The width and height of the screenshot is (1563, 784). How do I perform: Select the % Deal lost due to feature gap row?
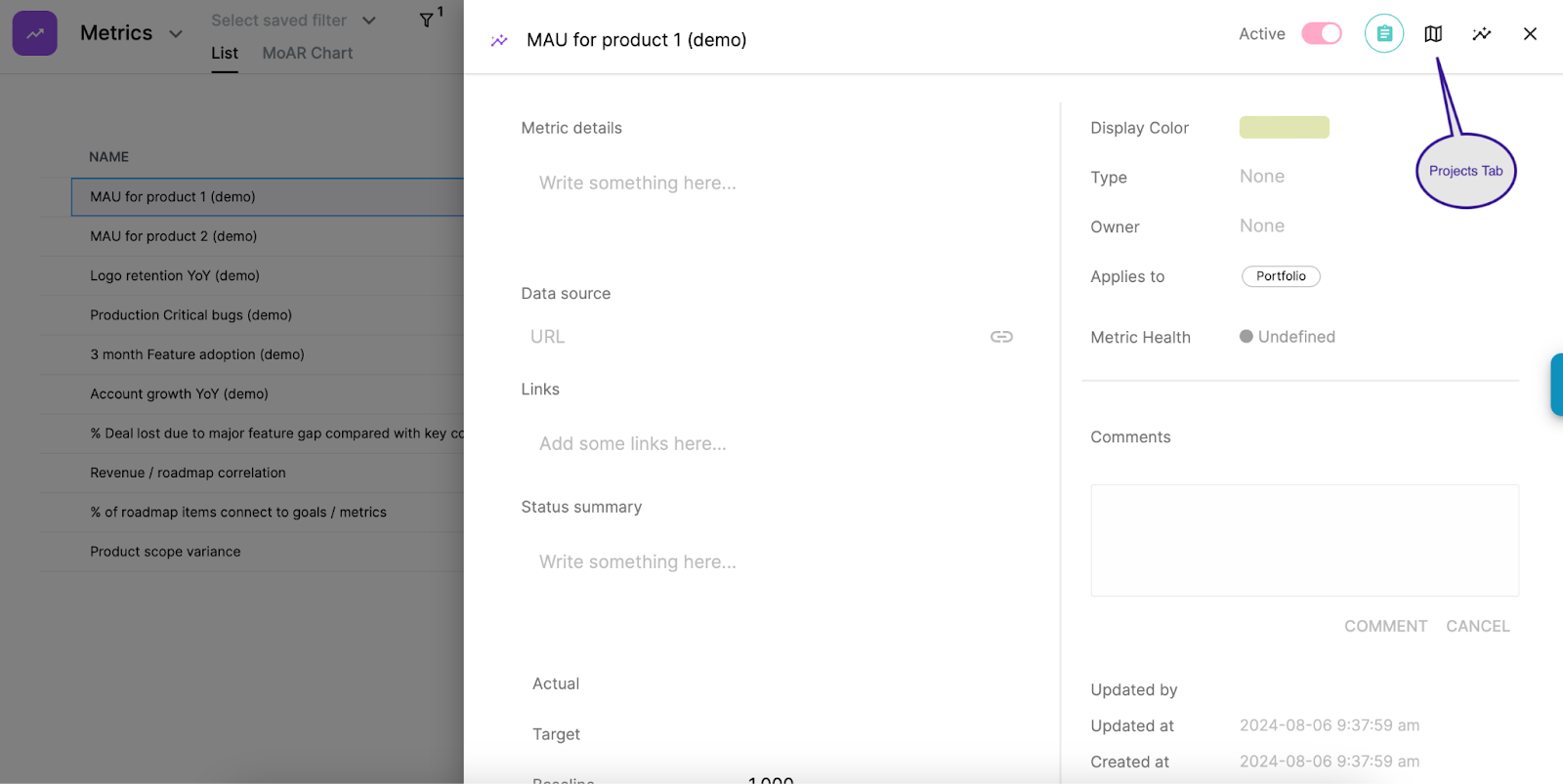(252, 433)
